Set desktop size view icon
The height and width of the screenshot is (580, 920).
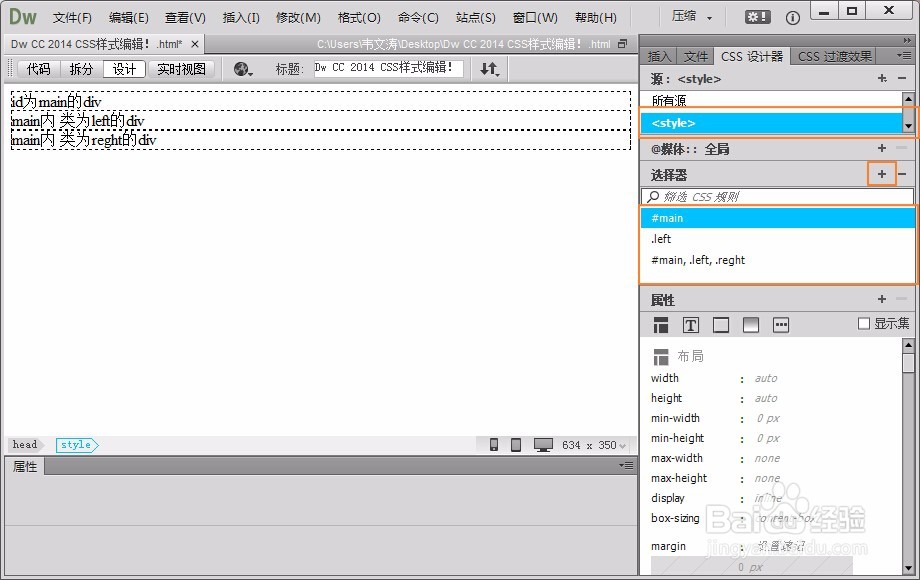(543, 445)
